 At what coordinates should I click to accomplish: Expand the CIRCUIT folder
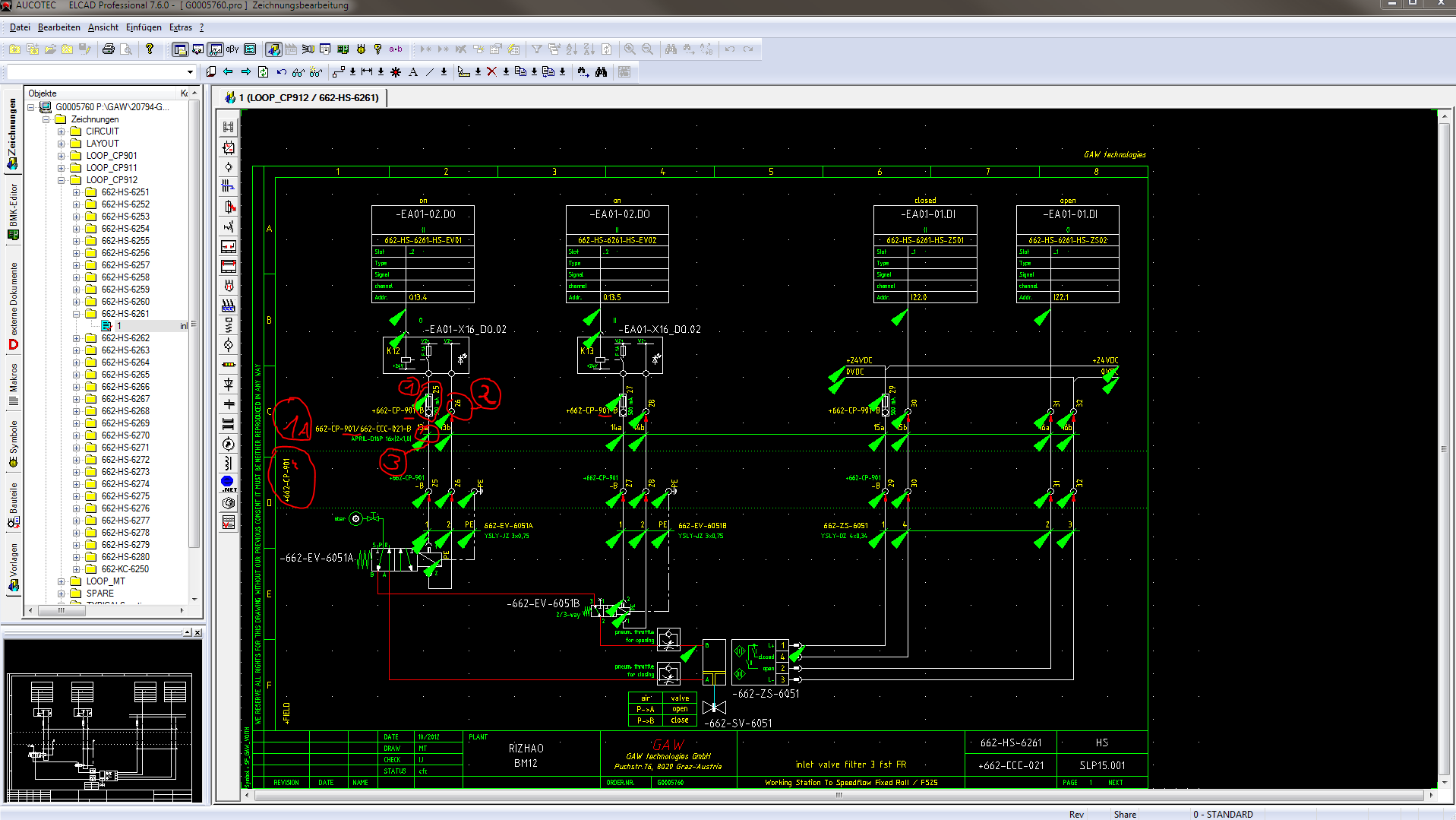(62, 131)
